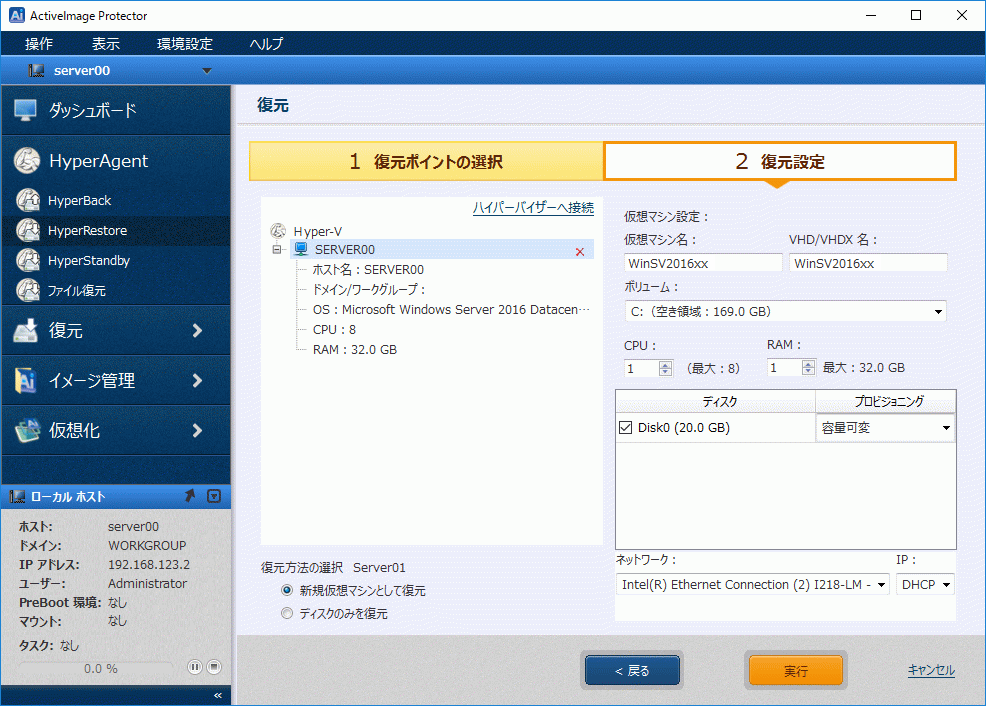Viewport: 986px width, 706px height.
Task: Open the Intel(R) Ethernet network dropdown
Action: point(881,585)
